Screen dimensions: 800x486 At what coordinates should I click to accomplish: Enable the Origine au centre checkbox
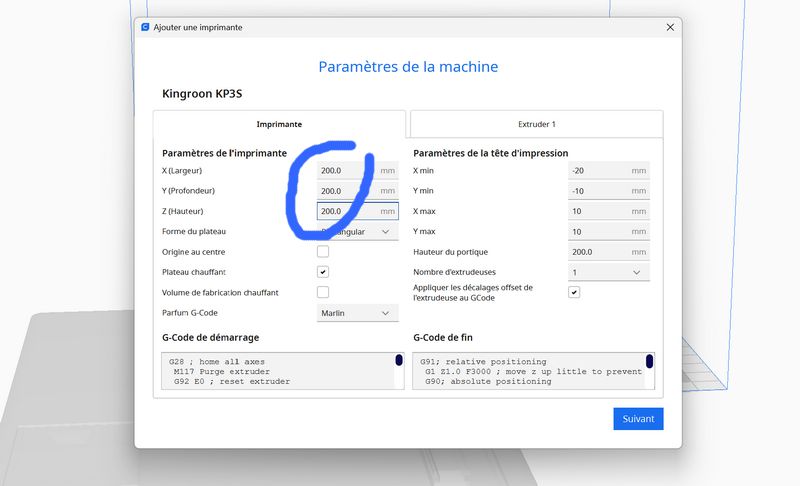pos(323,251)
